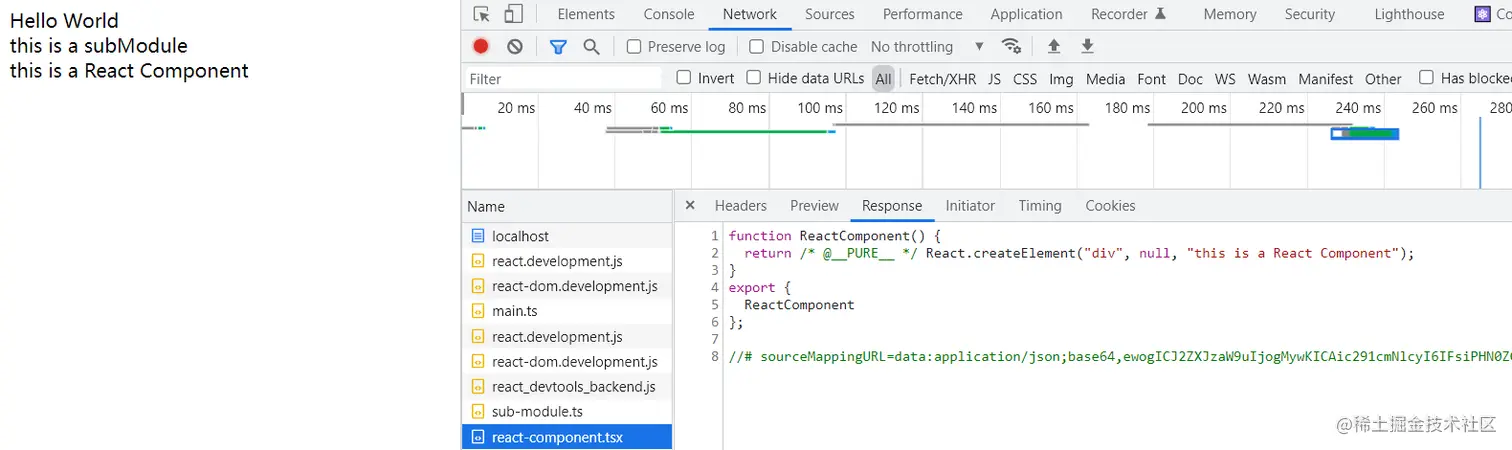The width and height of the screenshot is (1512, 450).
Task: Open the No throttling dropdown
Action: [x=927, y=46]
